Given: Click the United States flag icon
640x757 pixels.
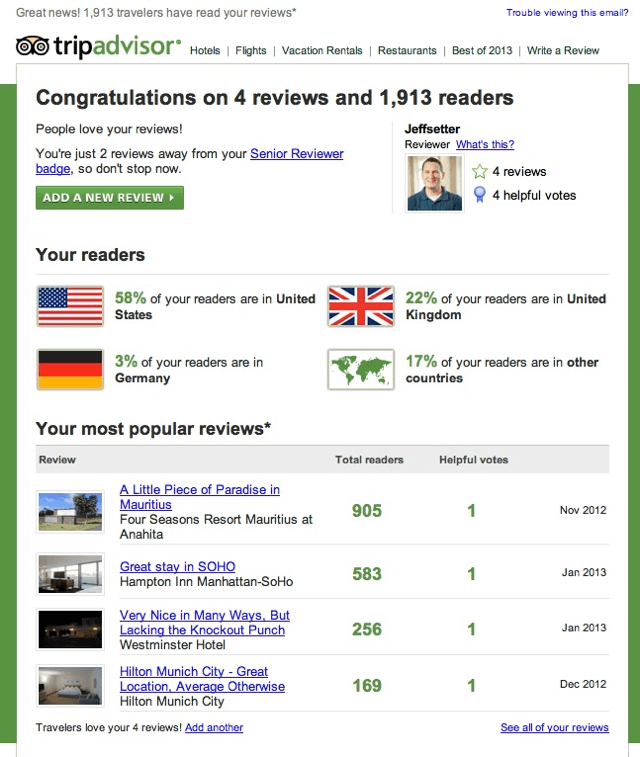Looking at the screenshot, I should pos(70,306).
